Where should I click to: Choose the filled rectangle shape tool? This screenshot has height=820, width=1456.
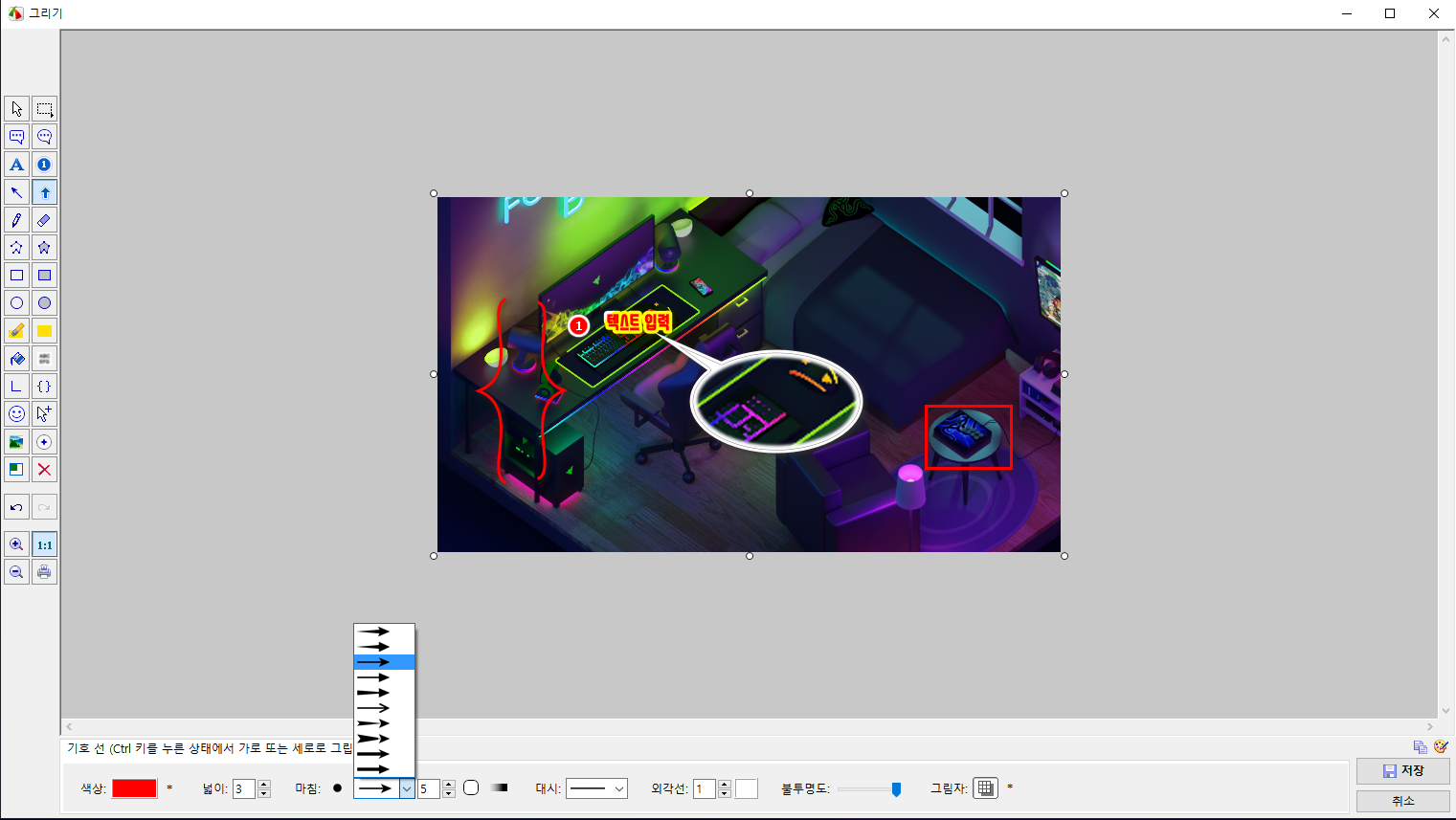44,276
